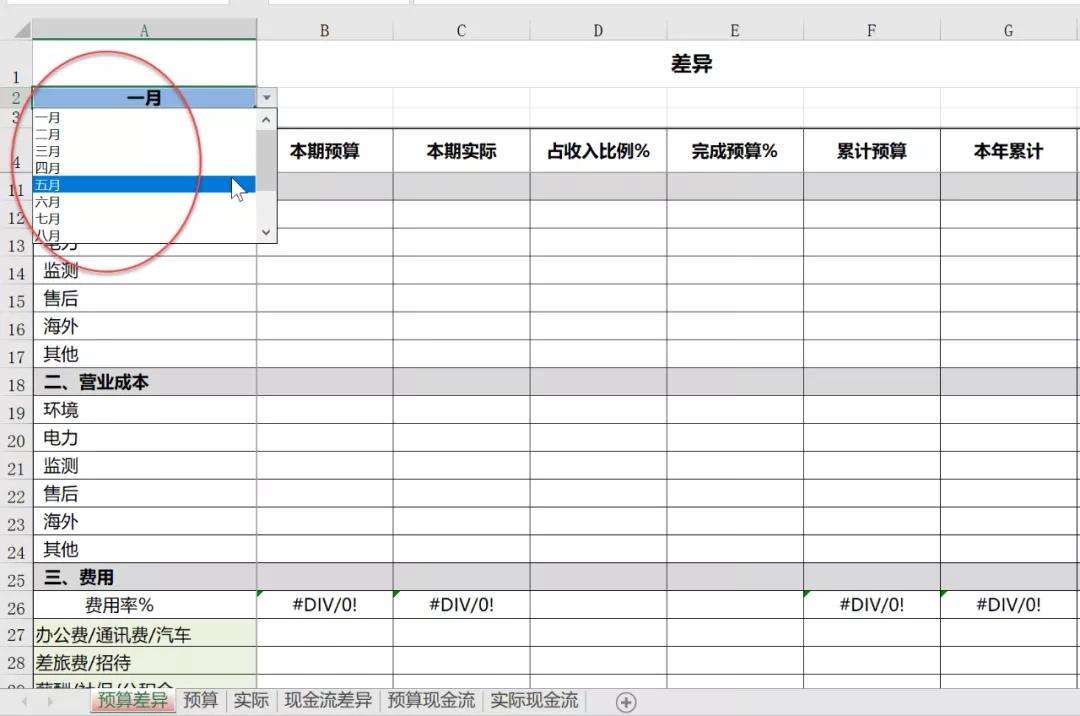Viewport: 1080px width, 716px height.
Task: Click the add new sheet plus button
Action: tap(626, 702)
